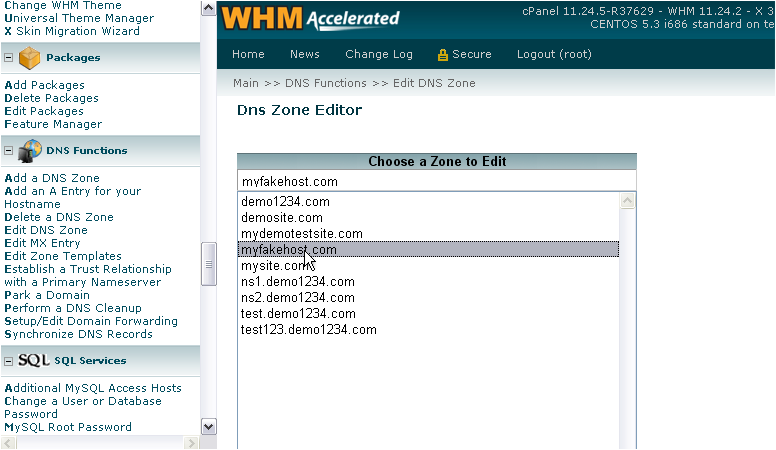Click sidebar scroll up arrow
The height and width of the screenshot is (450, 776).
208,8
